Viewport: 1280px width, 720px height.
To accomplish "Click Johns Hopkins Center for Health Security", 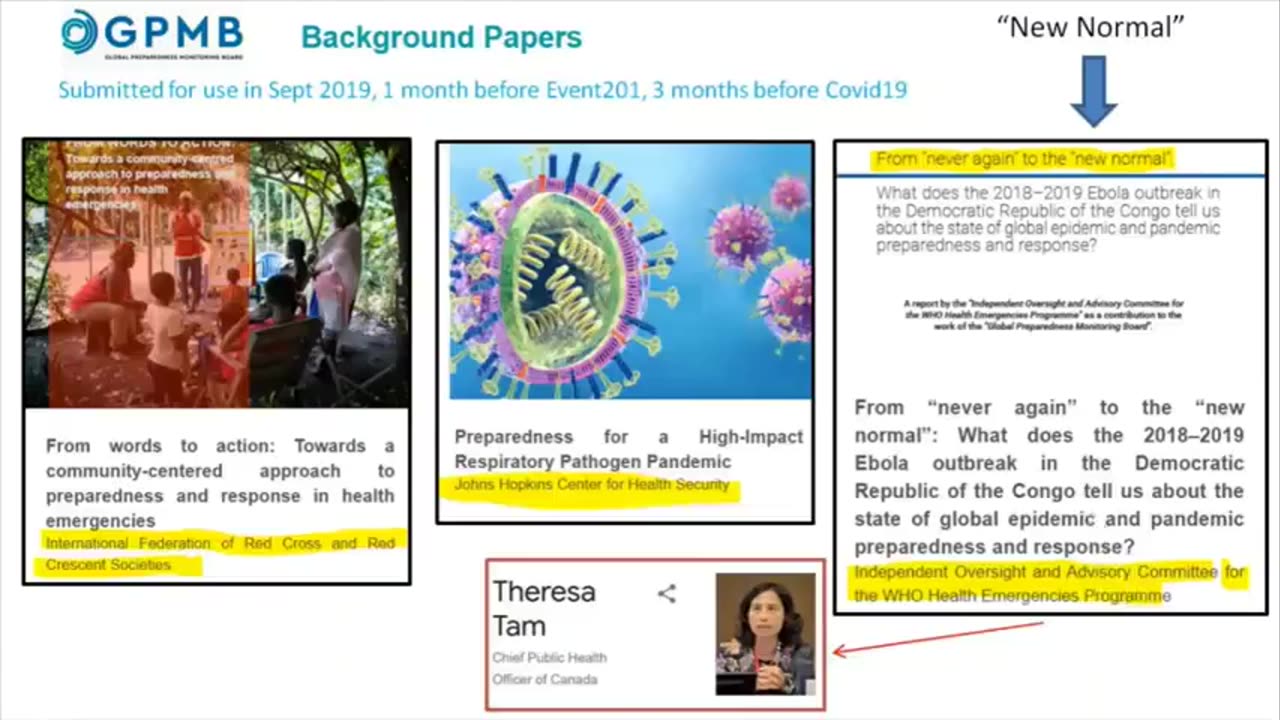I will coord(592,485).
